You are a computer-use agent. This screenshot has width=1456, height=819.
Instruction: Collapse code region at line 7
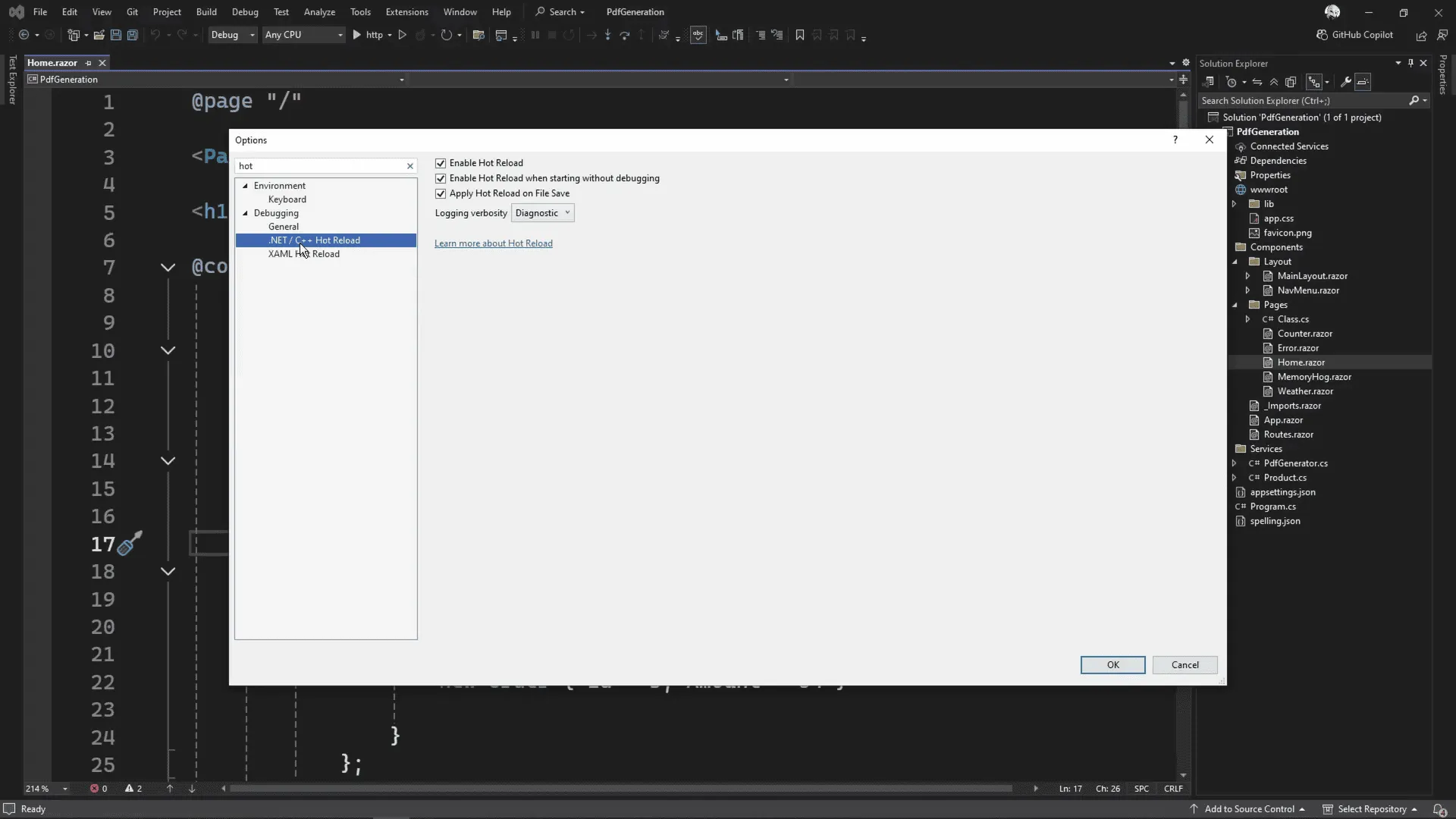coord(168,267)
